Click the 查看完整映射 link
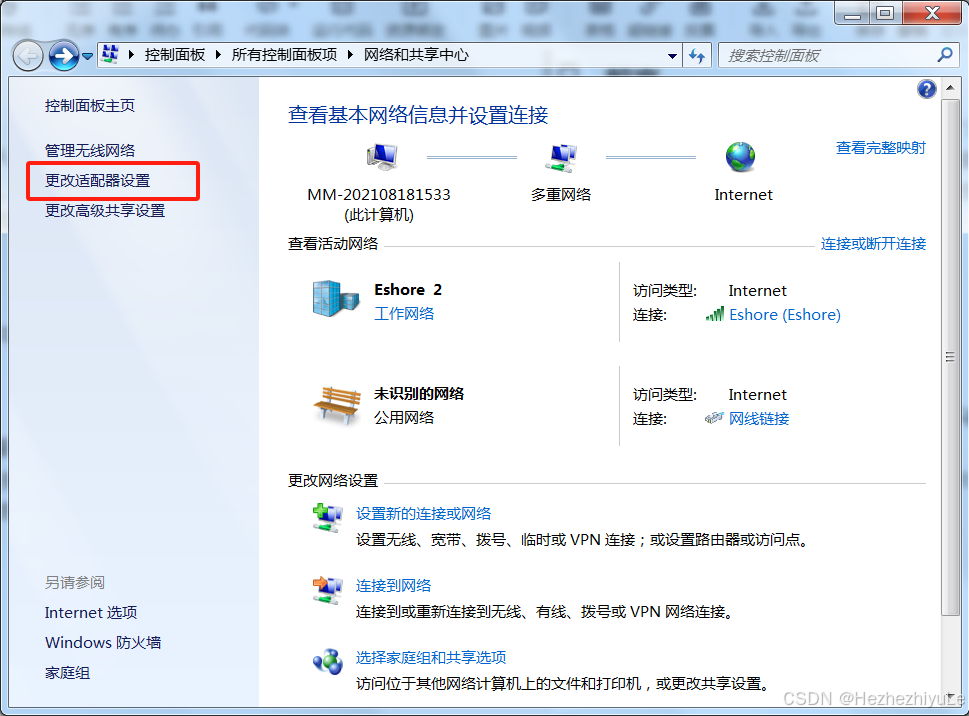 point(880,148)
